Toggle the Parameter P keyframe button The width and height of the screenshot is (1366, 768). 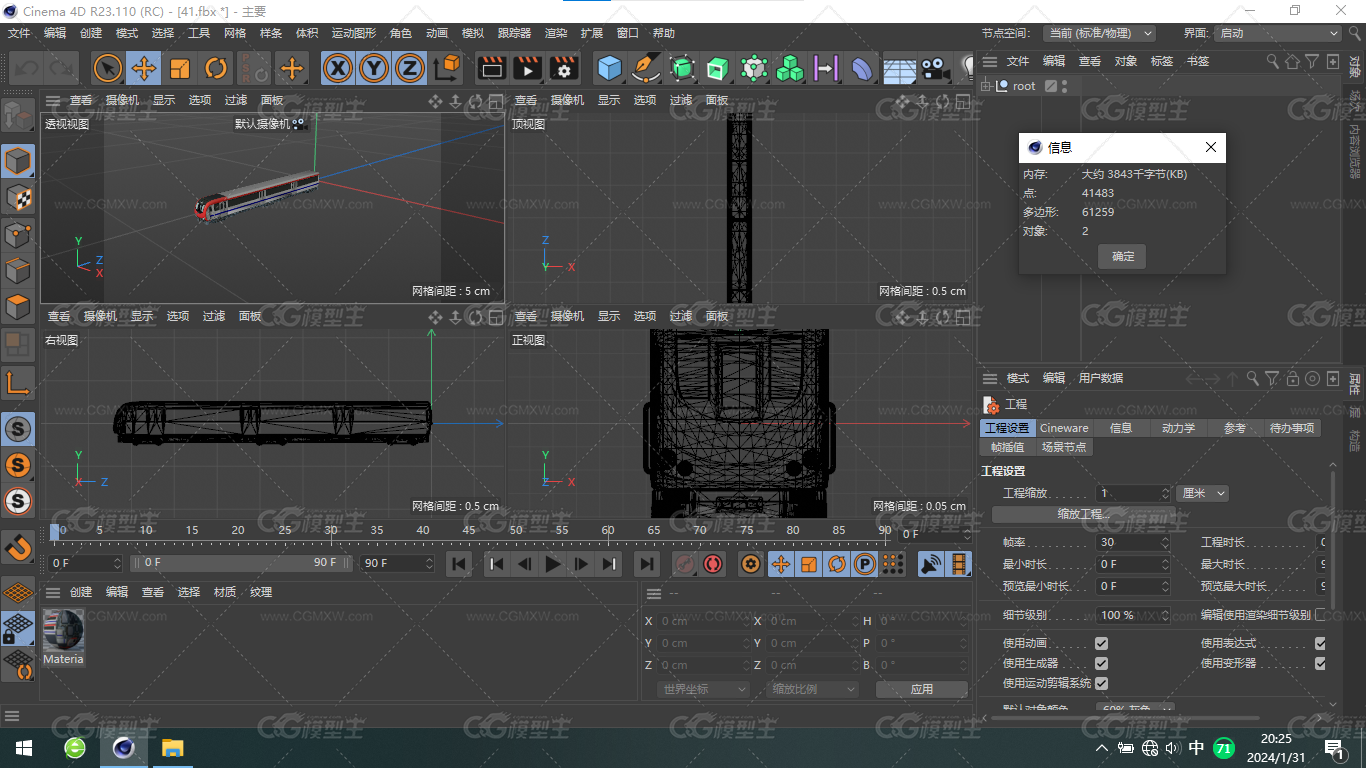tap(865, 564)
